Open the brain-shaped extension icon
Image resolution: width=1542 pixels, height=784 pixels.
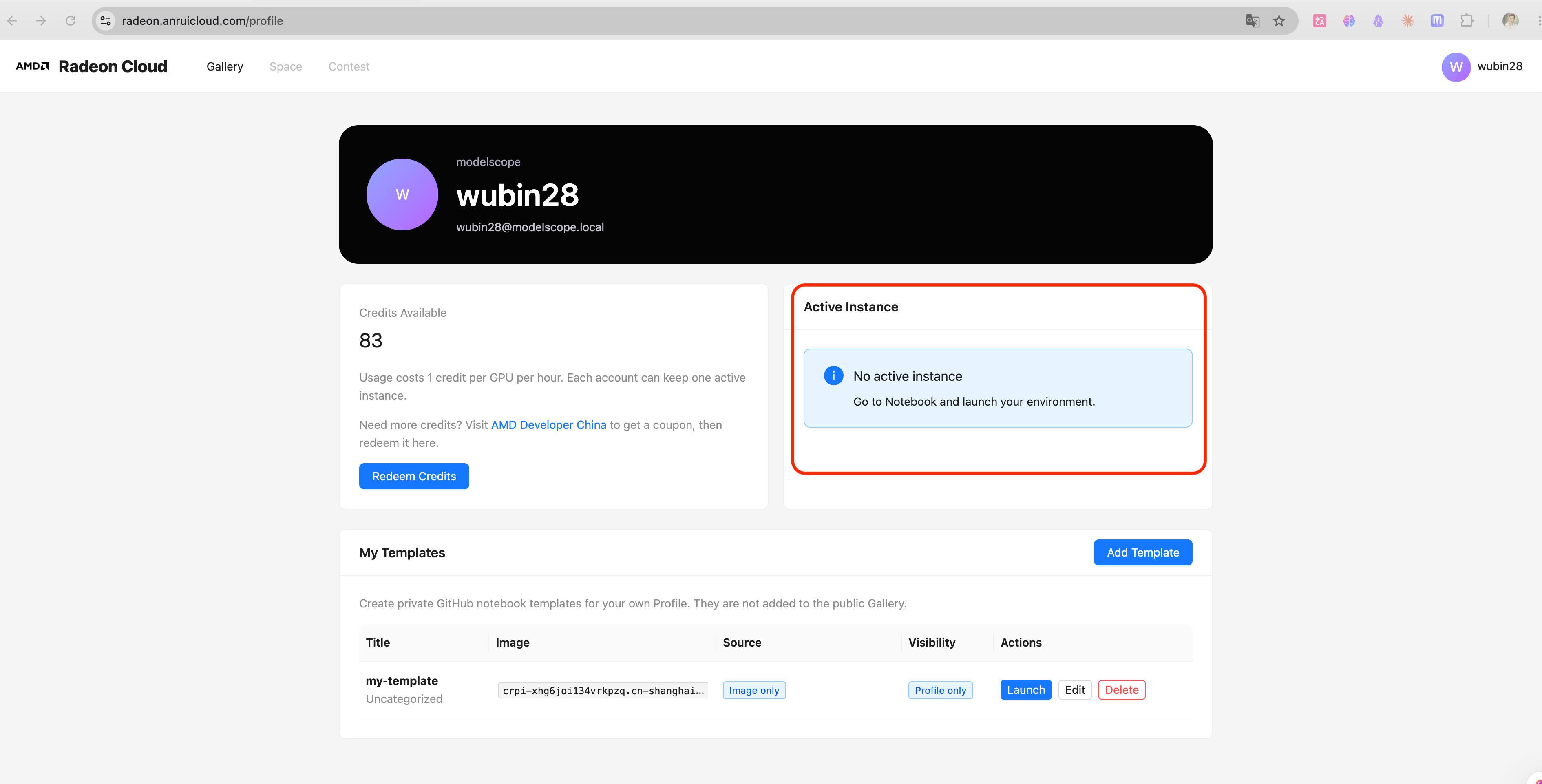1349,21
